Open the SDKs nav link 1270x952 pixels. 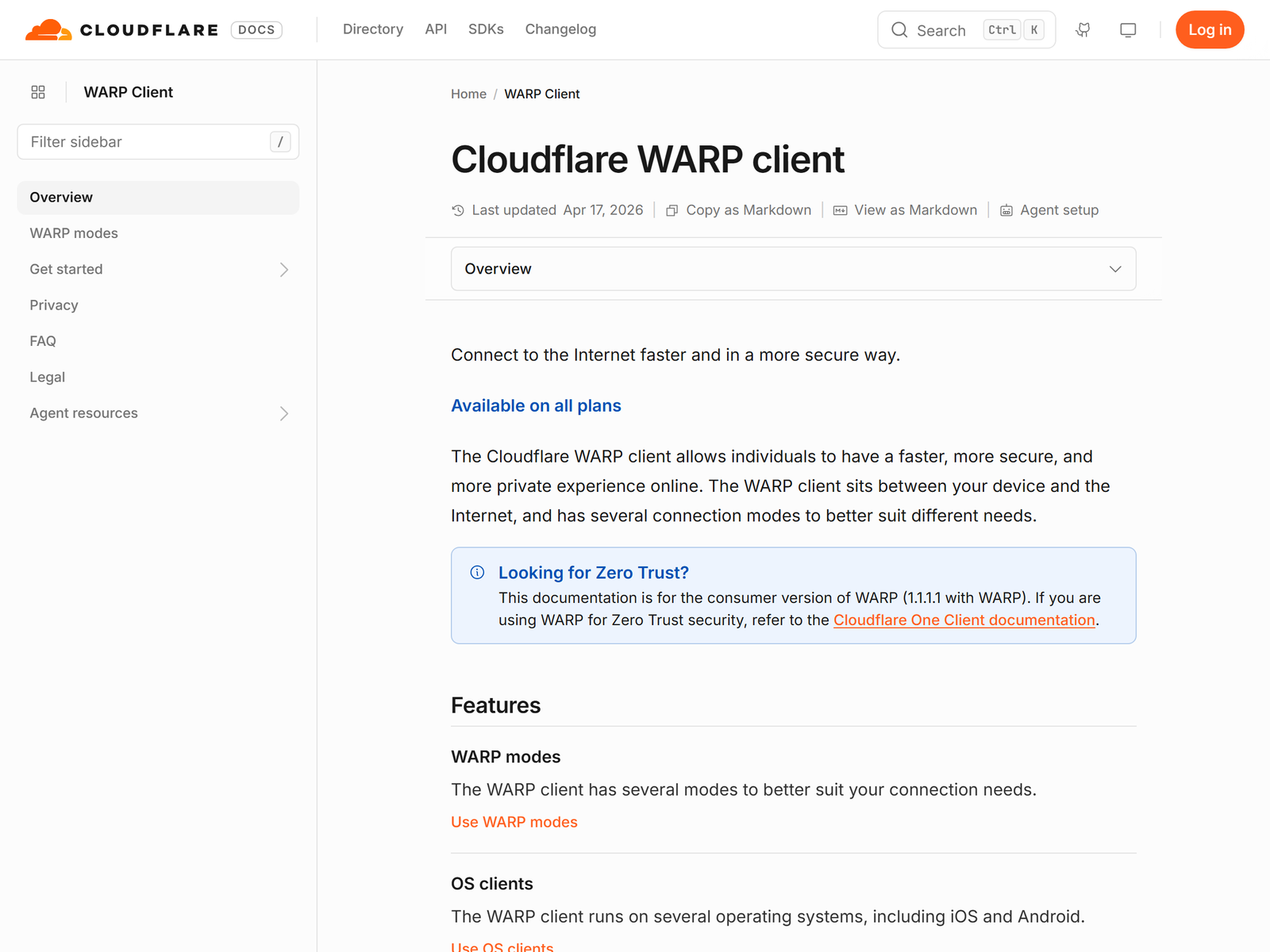[486, 29]
